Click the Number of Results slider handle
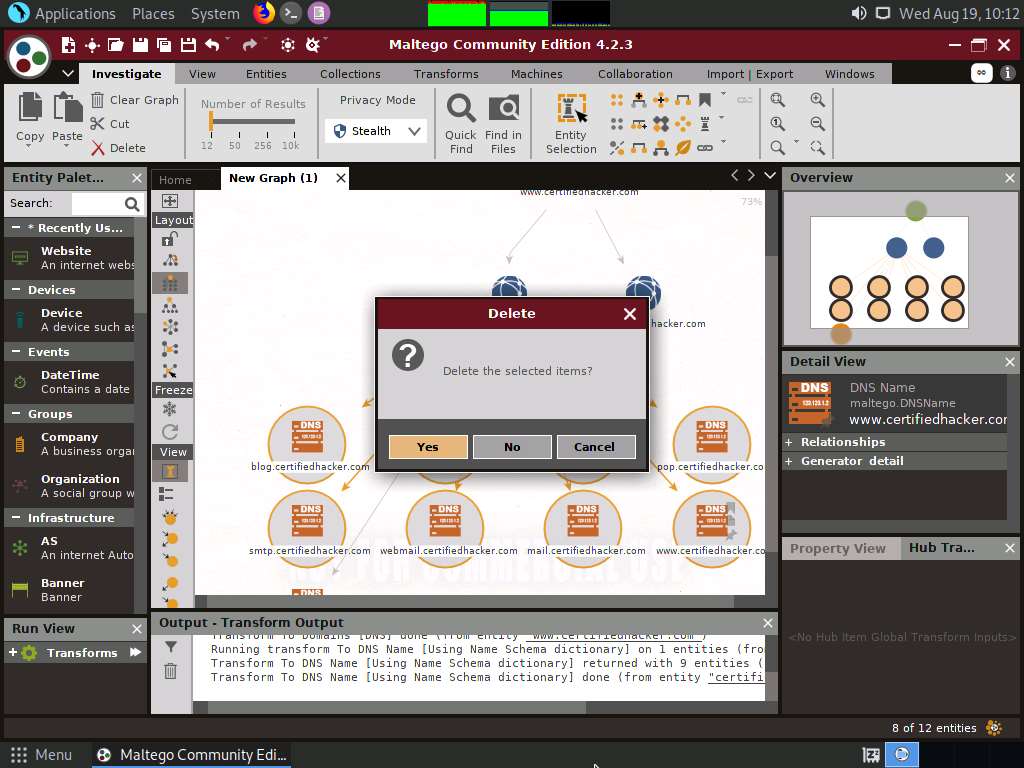Viewport: 1024px width, 768px height. (210, 121)
